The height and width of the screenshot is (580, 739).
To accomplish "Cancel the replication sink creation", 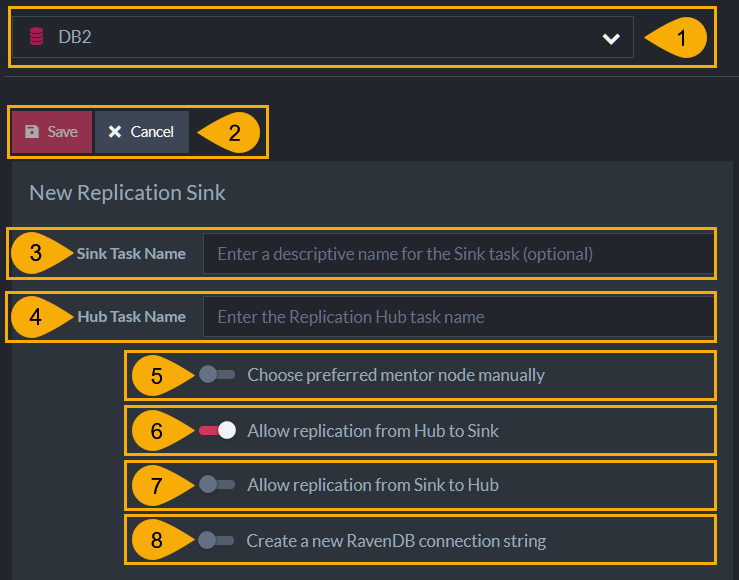I will pos(142,132).
